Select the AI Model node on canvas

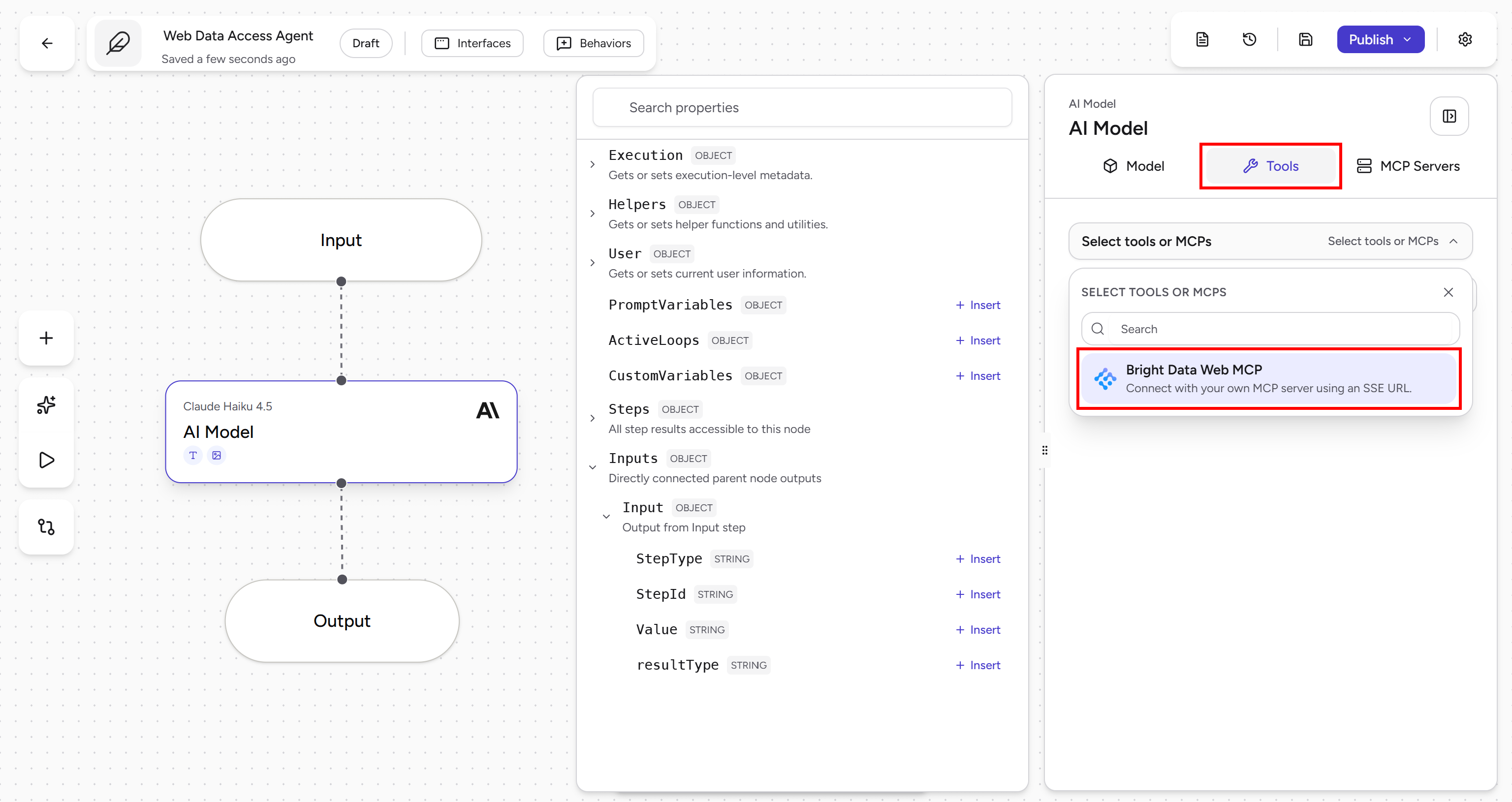(341, 432)
